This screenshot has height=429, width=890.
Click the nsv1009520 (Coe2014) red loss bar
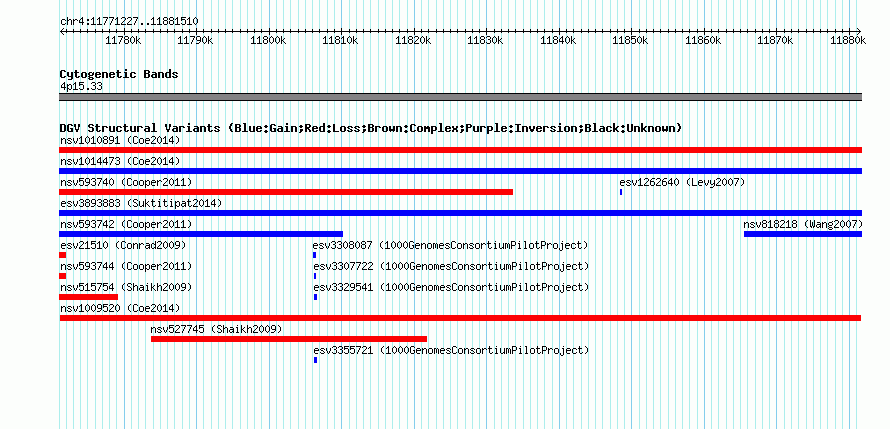[x=460, y=318]
